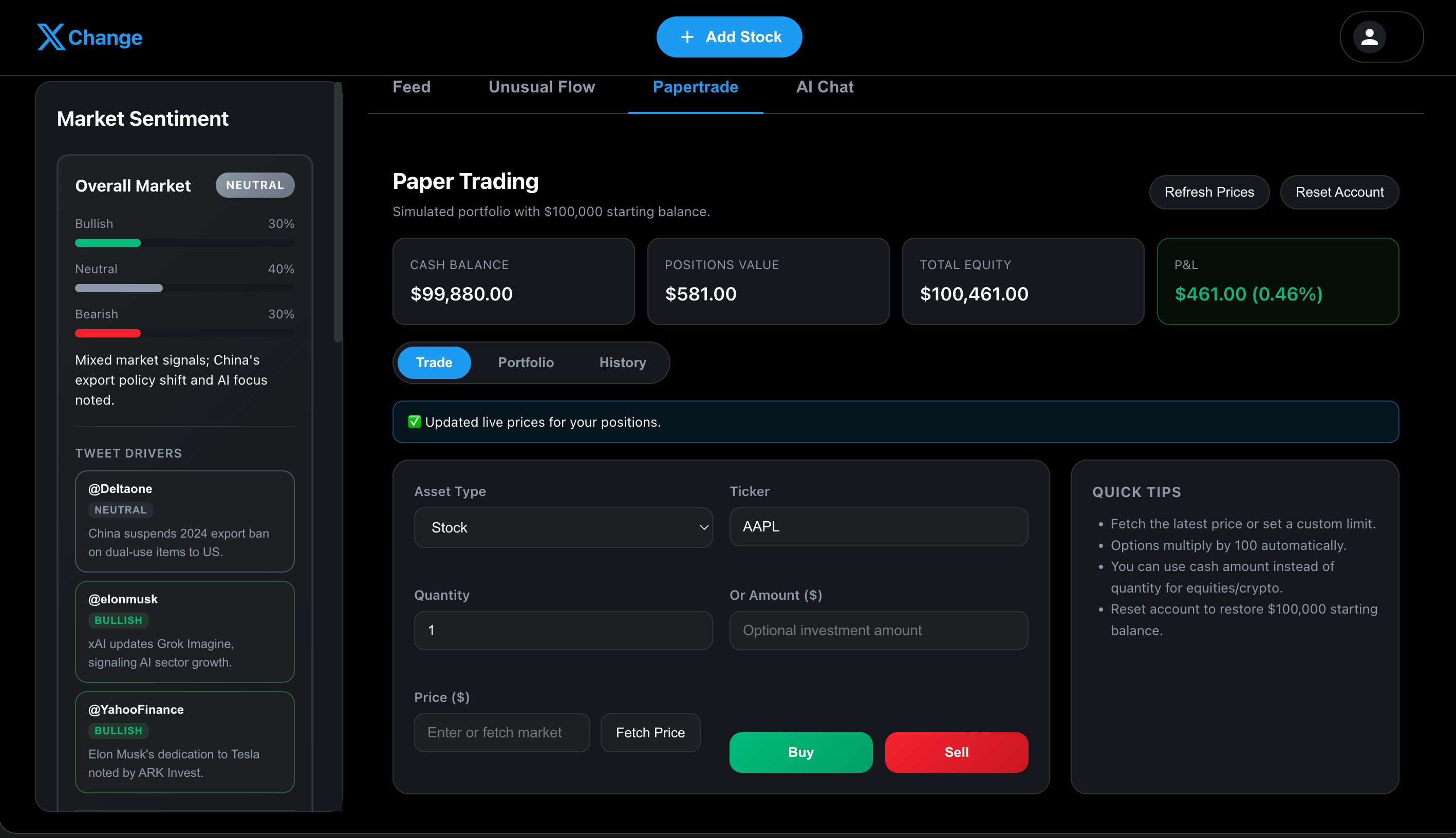Go to the AI Chat tab
The width and height of the screenshot is (1456, 838).
pos(825,87)
